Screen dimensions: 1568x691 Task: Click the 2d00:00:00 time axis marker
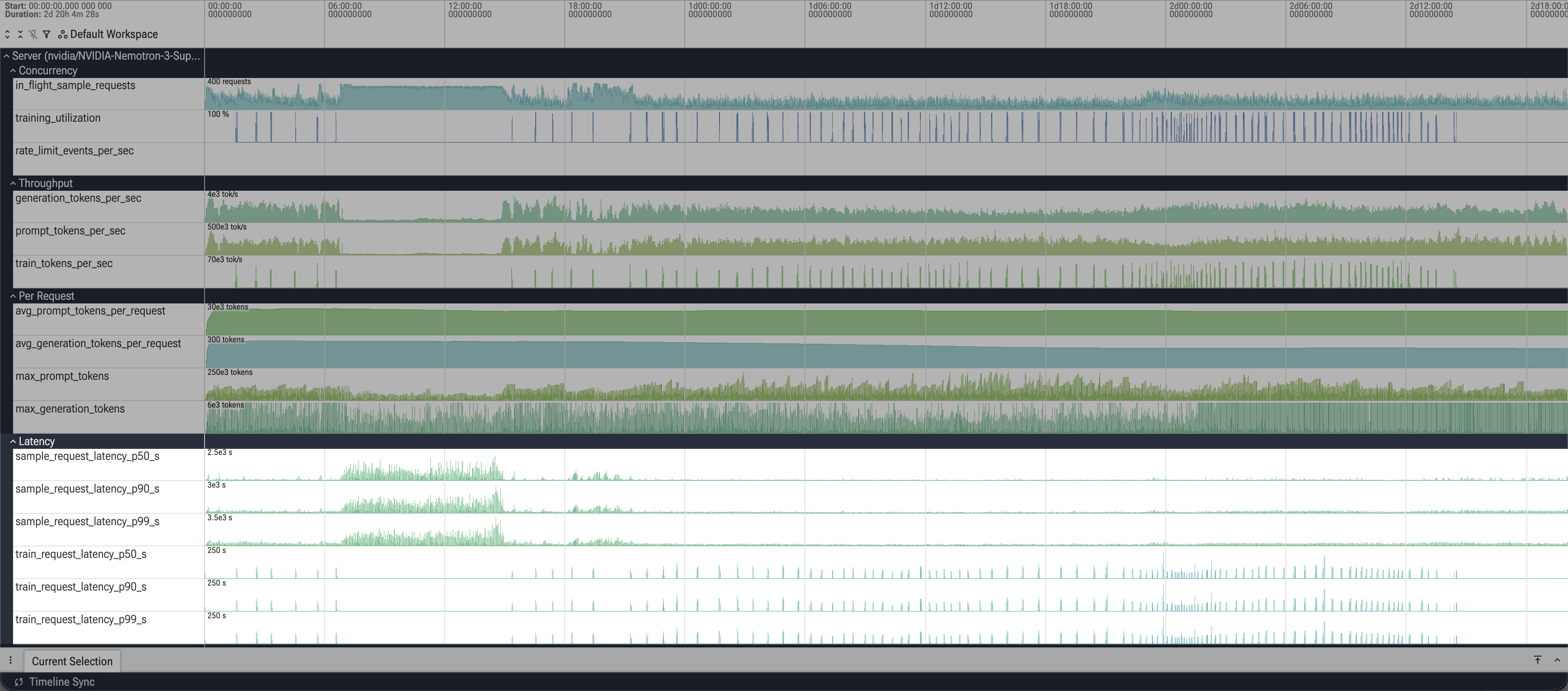(1191, 10)
